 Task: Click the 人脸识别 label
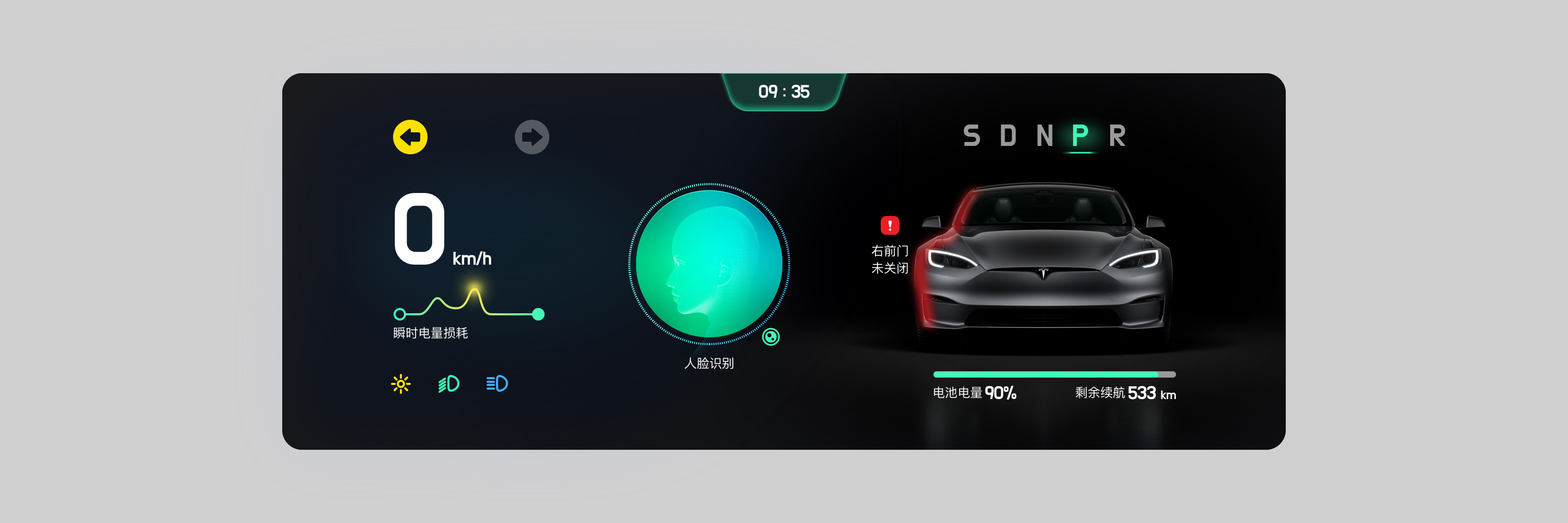click(709, 363)
